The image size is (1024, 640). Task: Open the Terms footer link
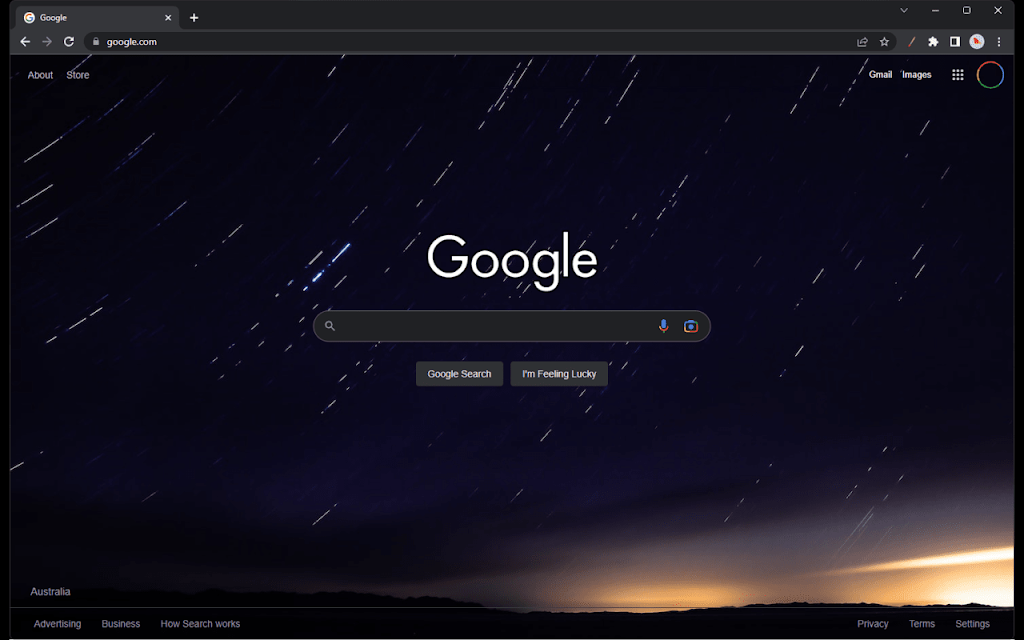(921, 624)
